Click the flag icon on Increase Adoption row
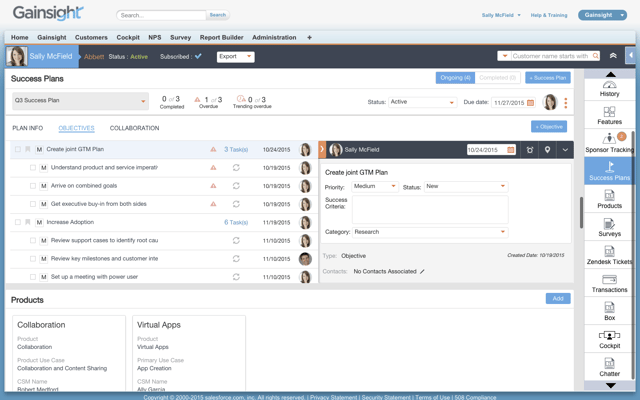 tap(28, 222)
